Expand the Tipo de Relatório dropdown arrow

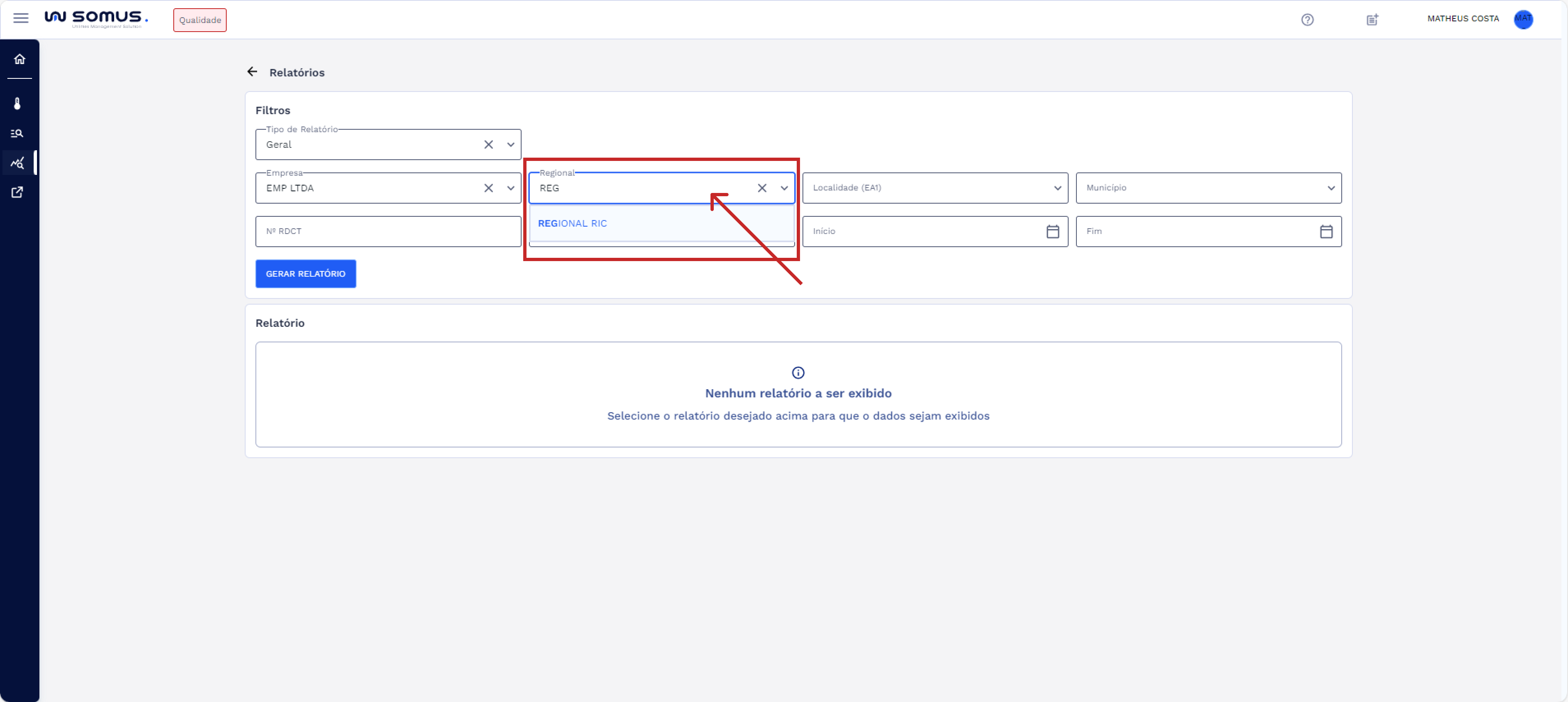click(x=510, y=145)
